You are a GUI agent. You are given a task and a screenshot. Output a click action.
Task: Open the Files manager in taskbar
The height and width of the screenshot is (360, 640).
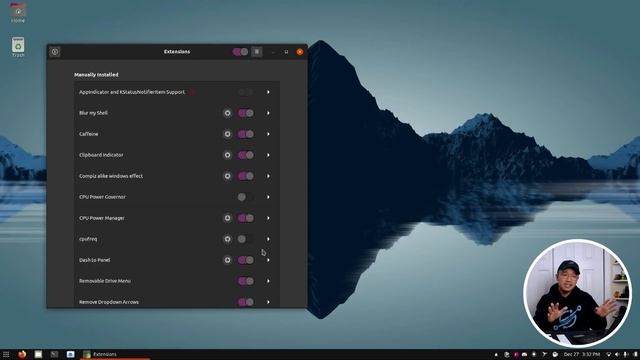coord(38,354)
